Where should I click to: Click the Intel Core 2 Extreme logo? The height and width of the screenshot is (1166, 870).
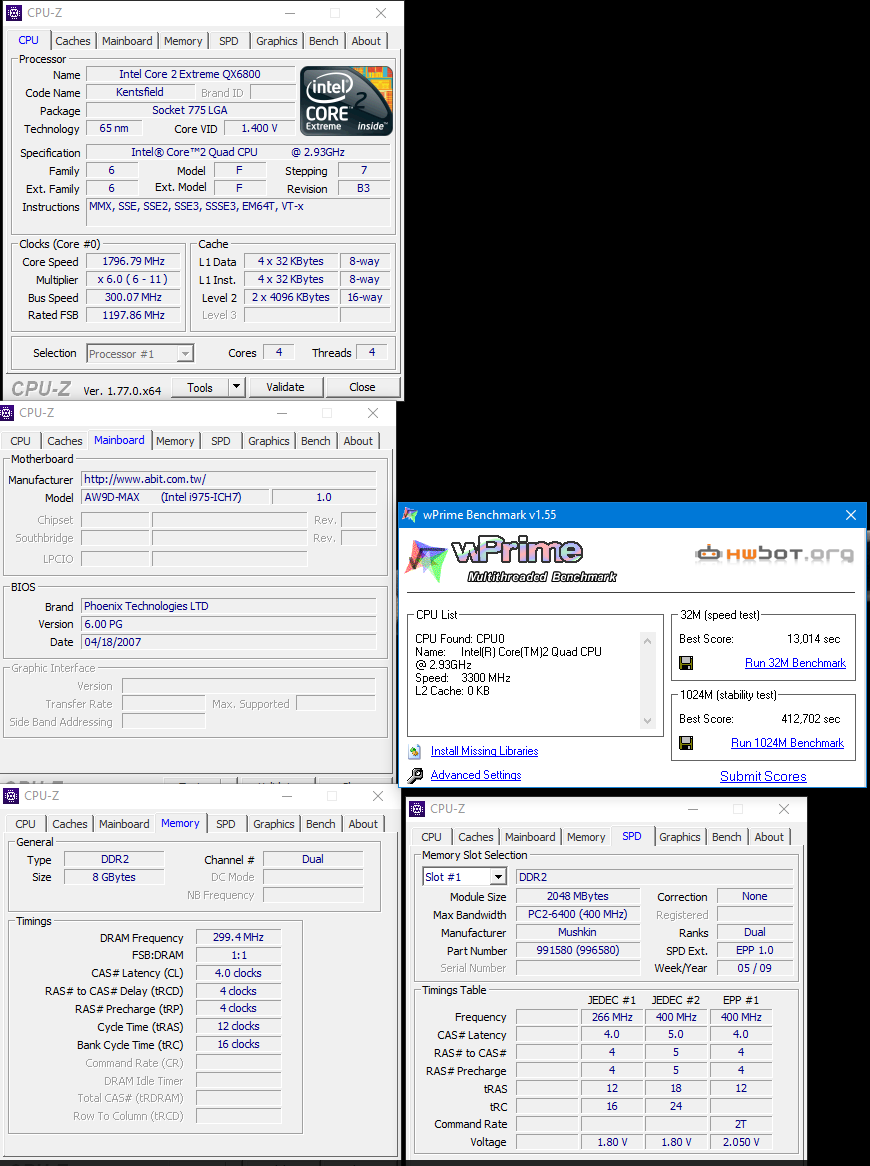[346, 101]
